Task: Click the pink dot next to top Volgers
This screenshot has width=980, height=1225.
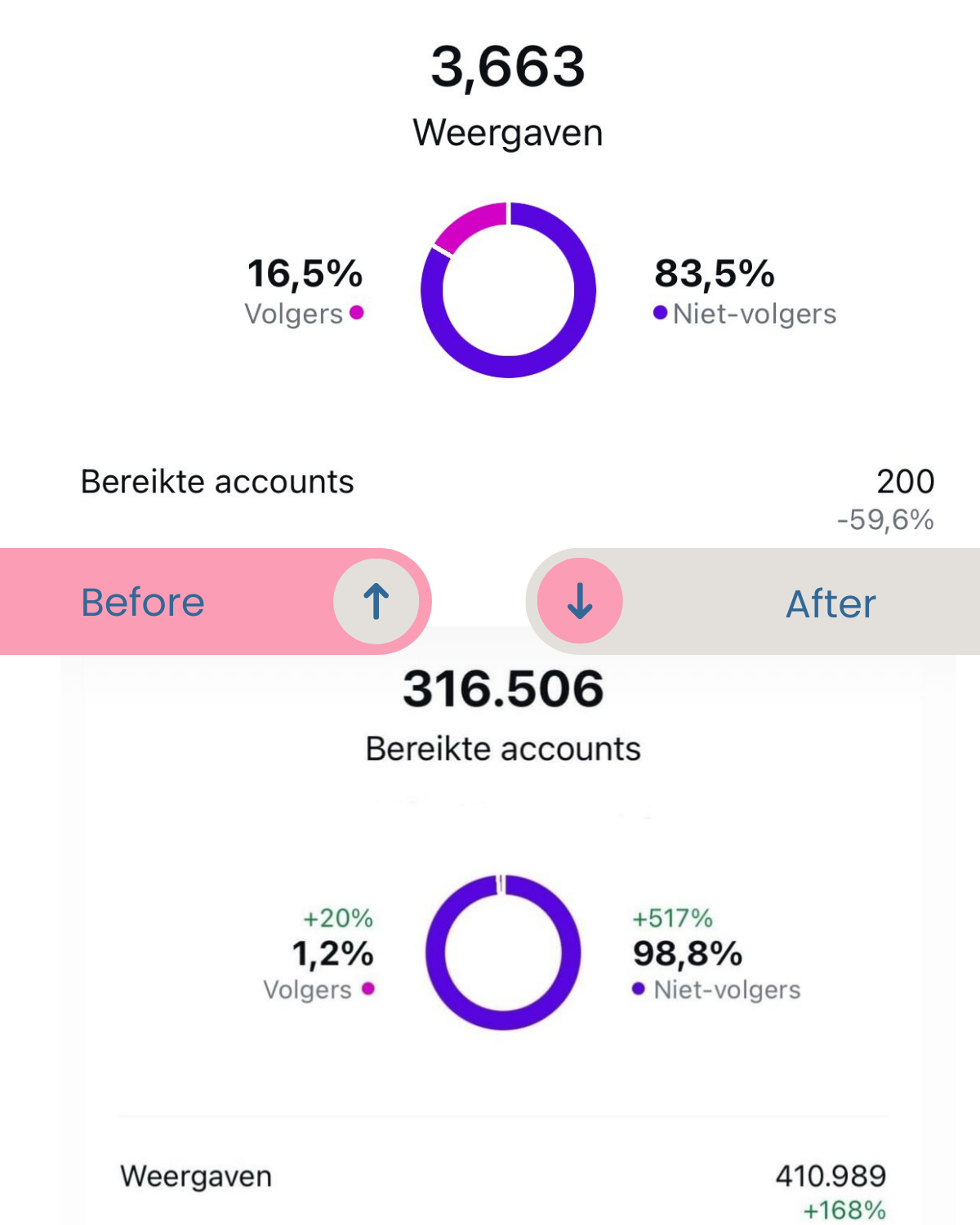Action: pyautogui.click(x=356, y=312)
